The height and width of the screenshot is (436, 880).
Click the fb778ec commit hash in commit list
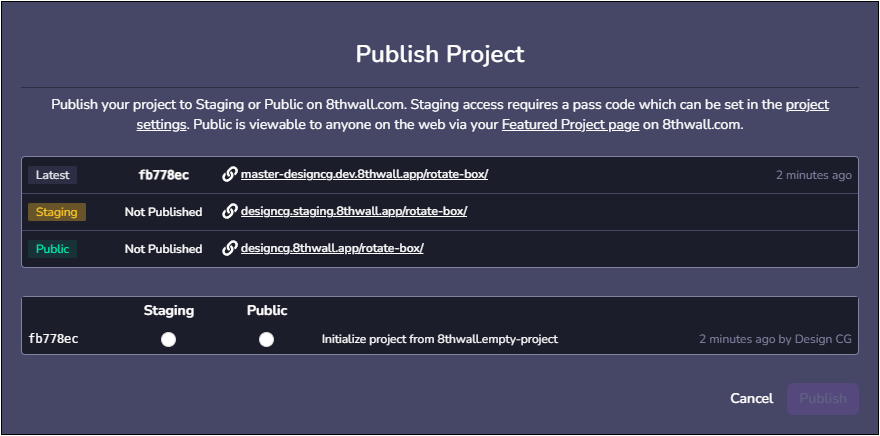click(x=54, y=339)
